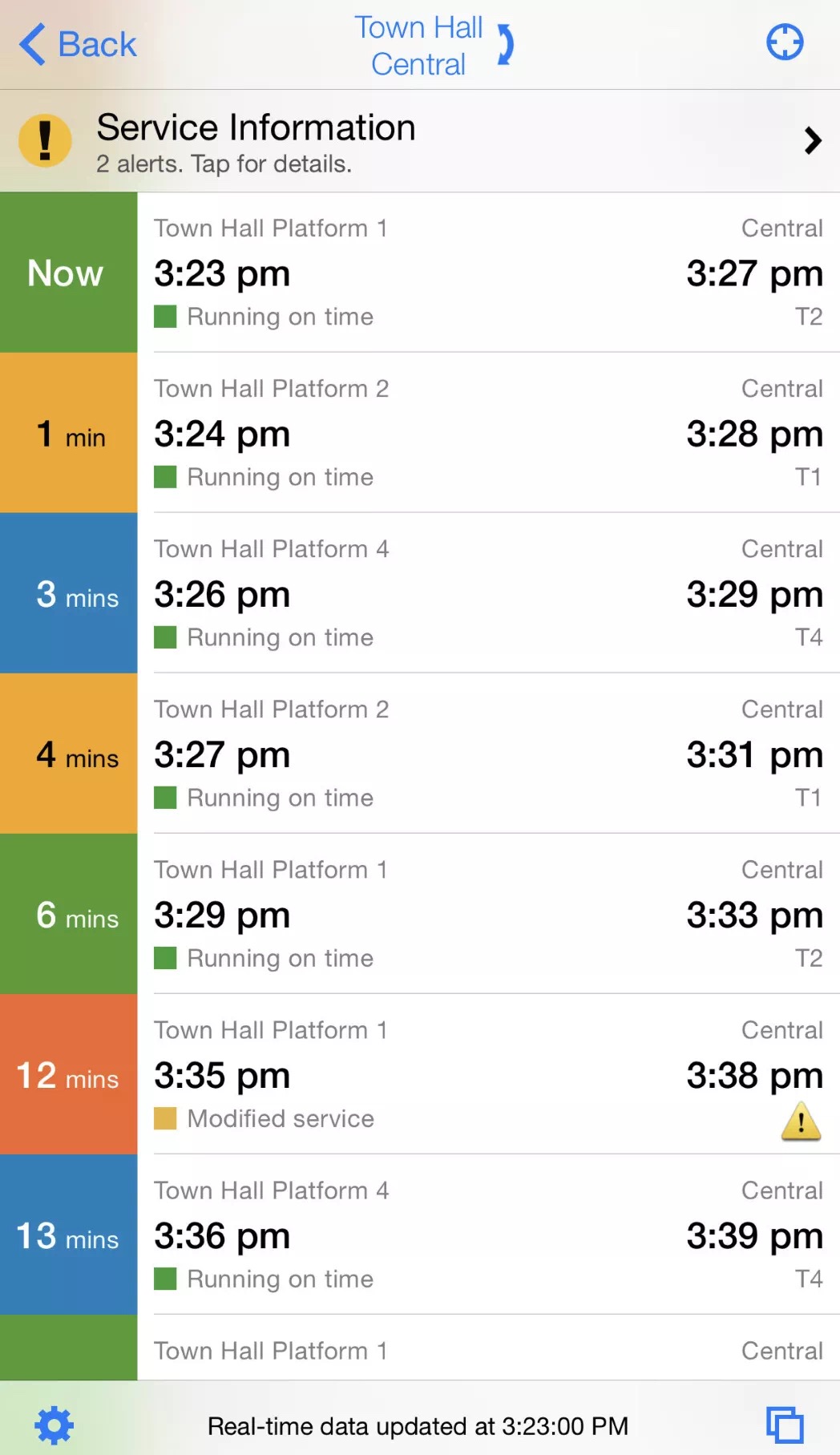
Task: Tap the warning triangle on 3:38 pm trip
Action: coord(801,1121)
